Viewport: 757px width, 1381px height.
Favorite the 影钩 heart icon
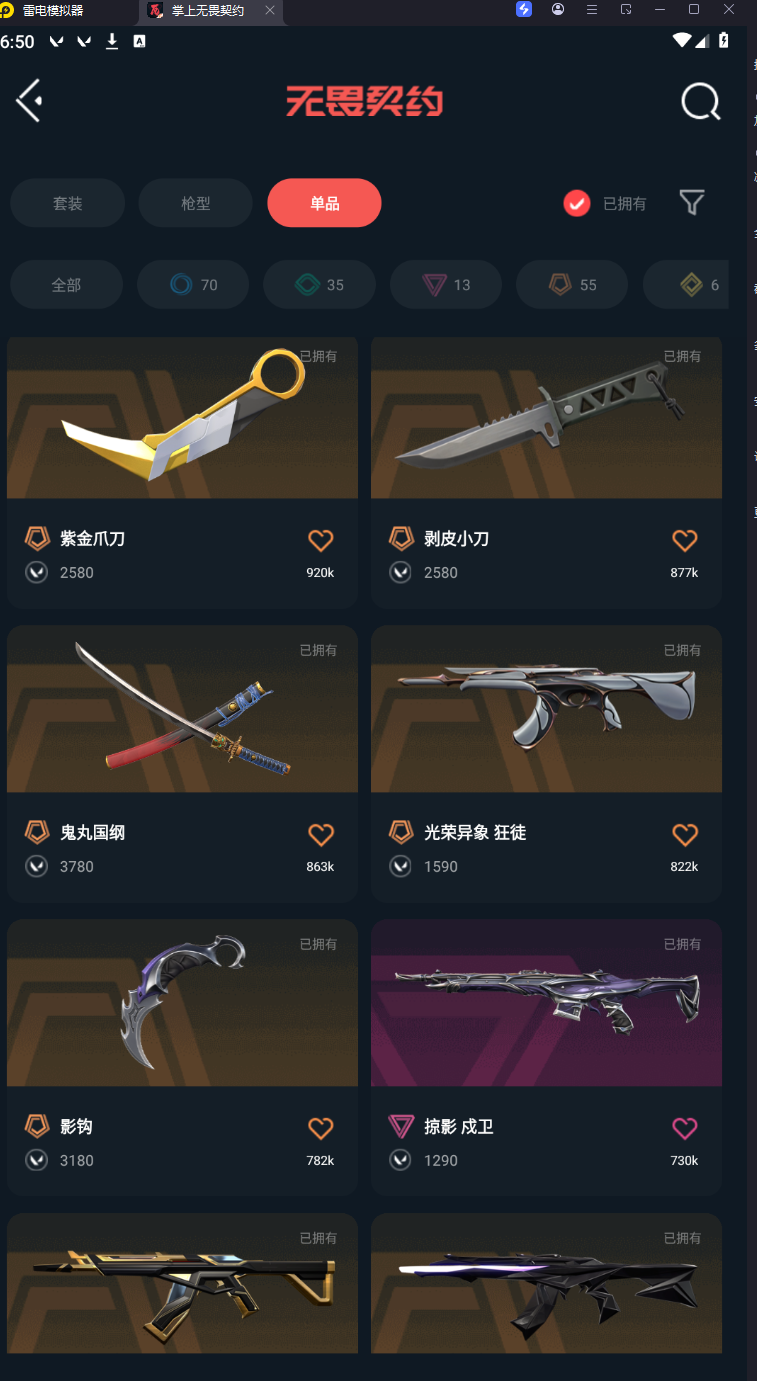[320, 1129]
